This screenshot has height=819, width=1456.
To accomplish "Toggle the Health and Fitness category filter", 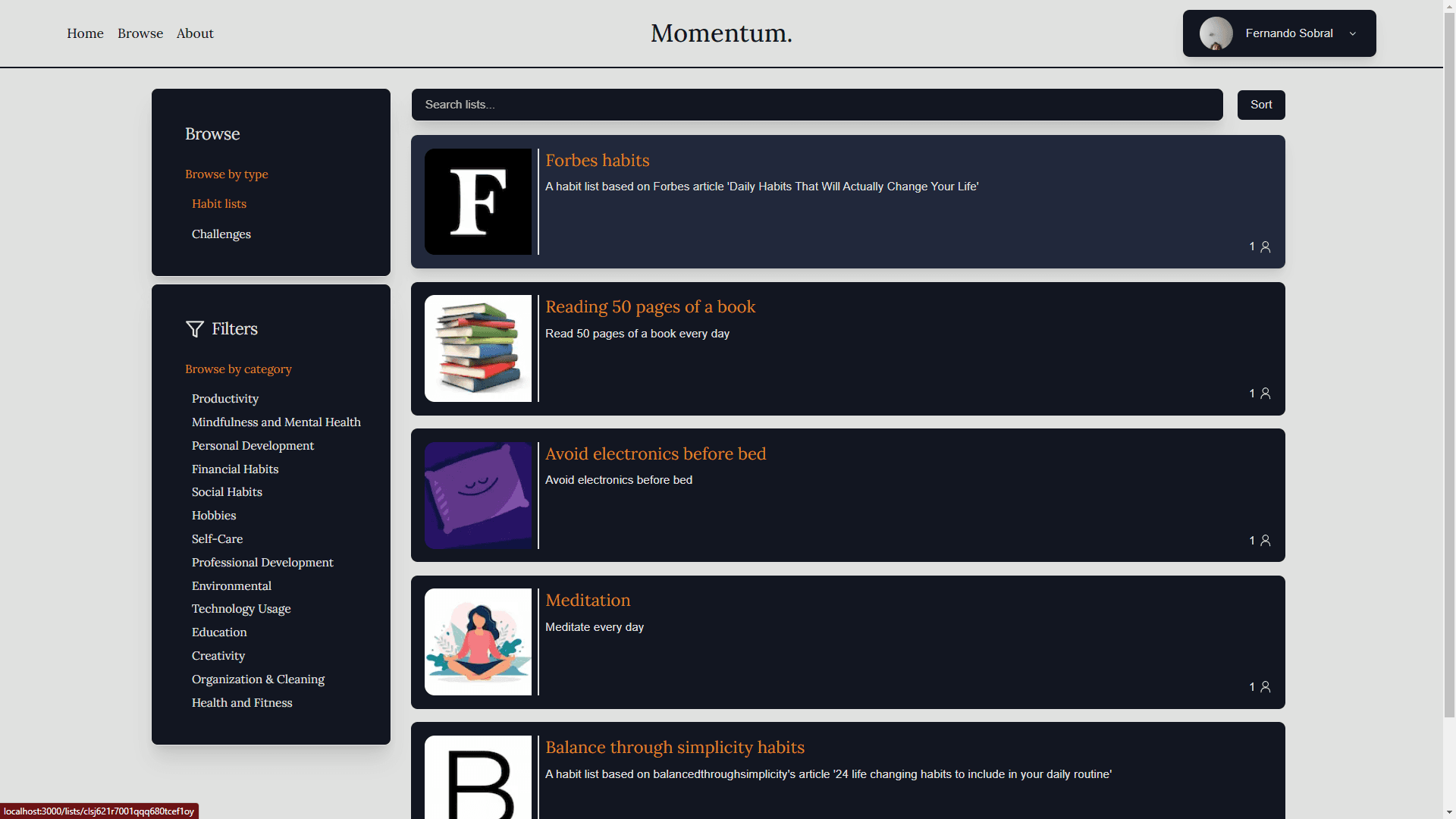I will [242, 702].
